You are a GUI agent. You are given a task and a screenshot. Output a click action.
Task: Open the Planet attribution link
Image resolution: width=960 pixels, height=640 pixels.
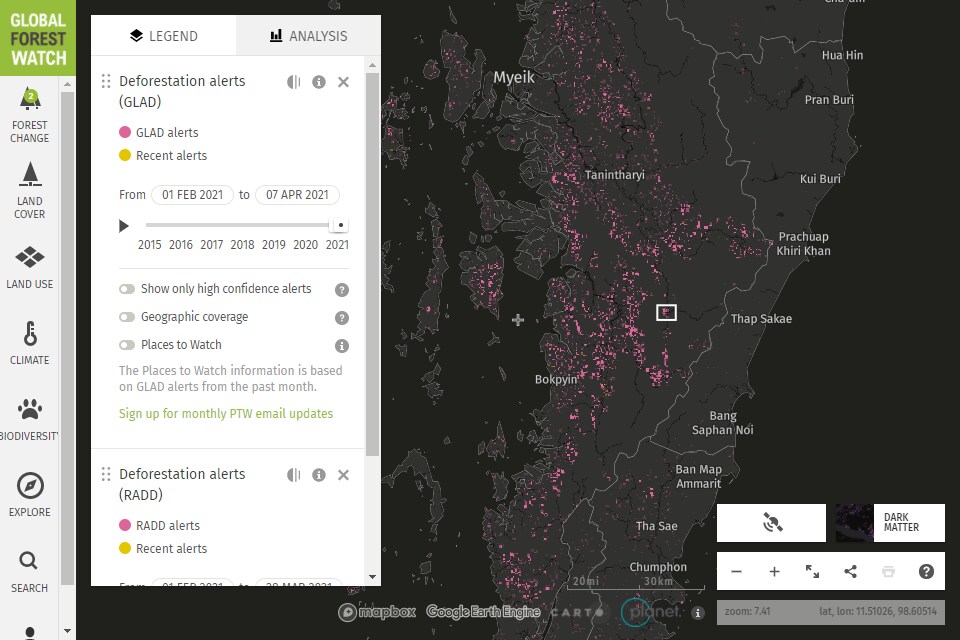pyautogui.click(x=651, y=612)
